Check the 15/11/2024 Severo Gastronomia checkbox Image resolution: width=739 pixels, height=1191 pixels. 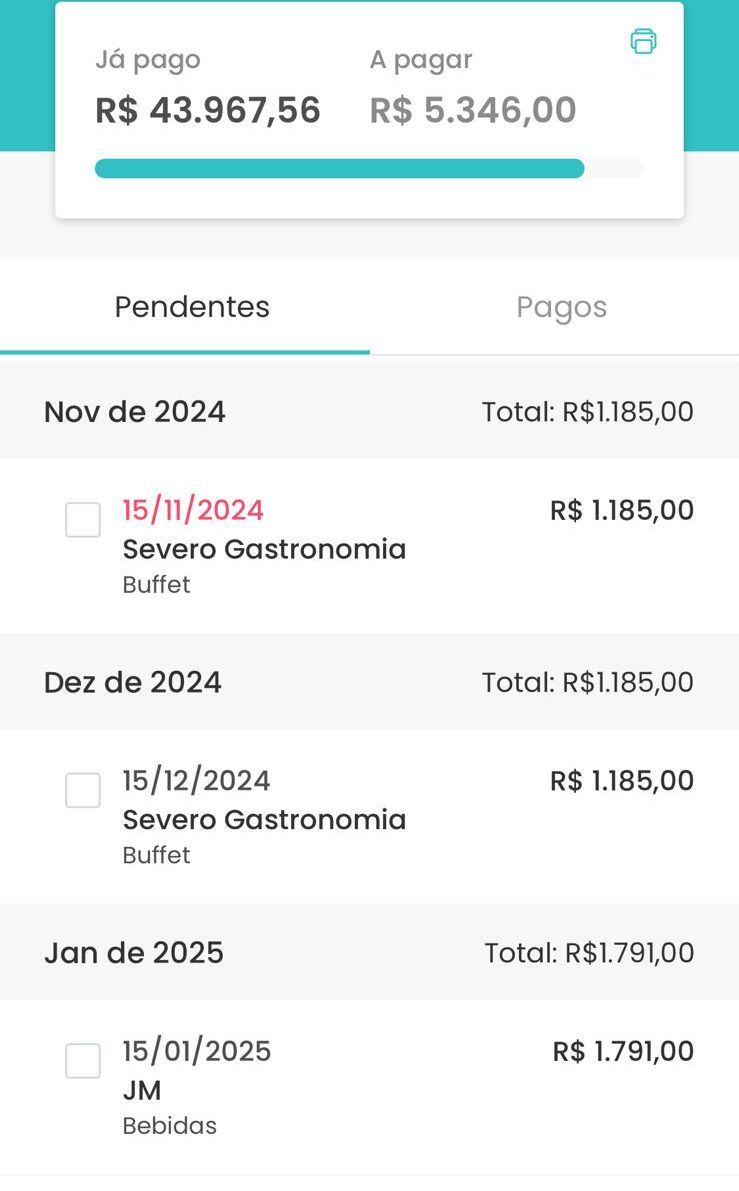[83, 520]
